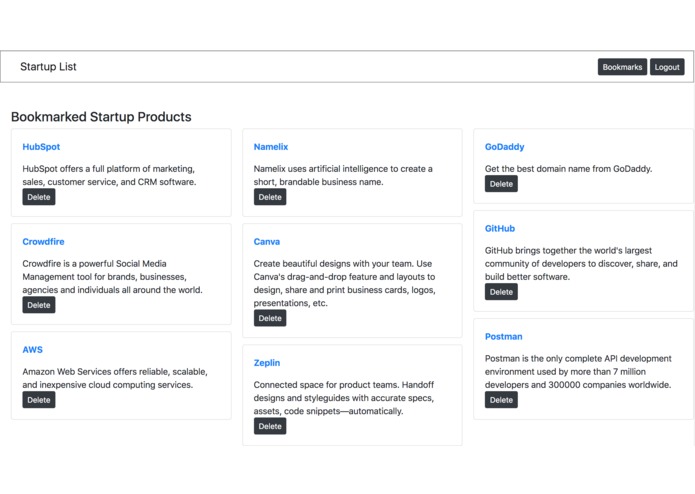Open the AWS link
Screen dimensions: 695x494
coord(33,350)
